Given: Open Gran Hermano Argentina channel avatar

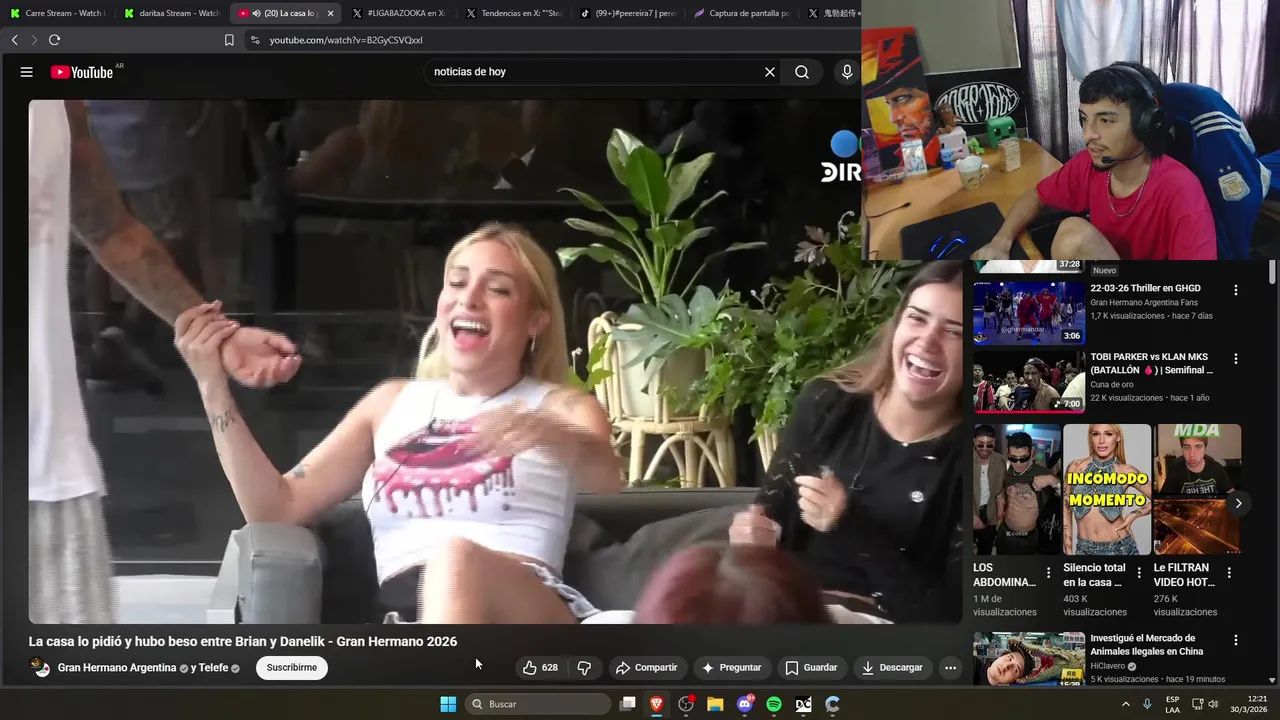Looking at the screenshot, I should click(41, 667).
